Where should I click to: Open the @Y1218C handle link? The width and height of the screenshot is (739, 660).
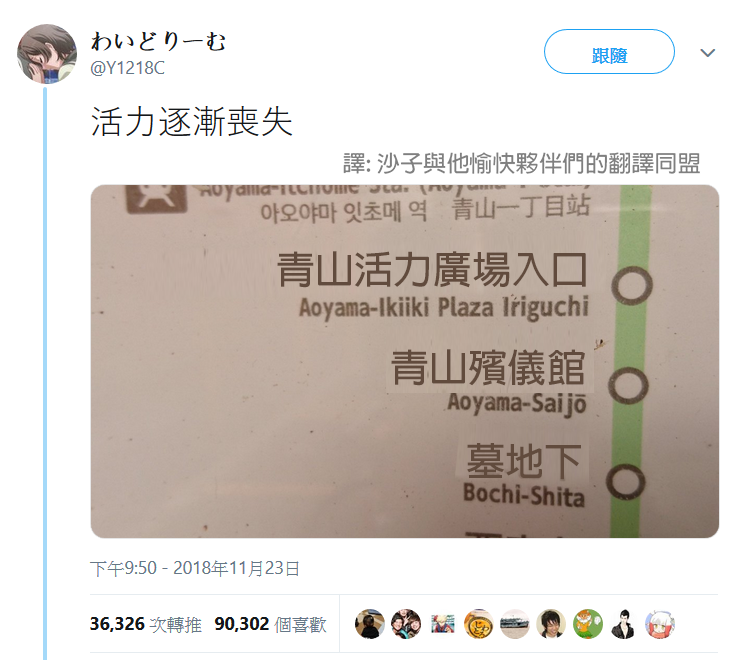point(127,68)
